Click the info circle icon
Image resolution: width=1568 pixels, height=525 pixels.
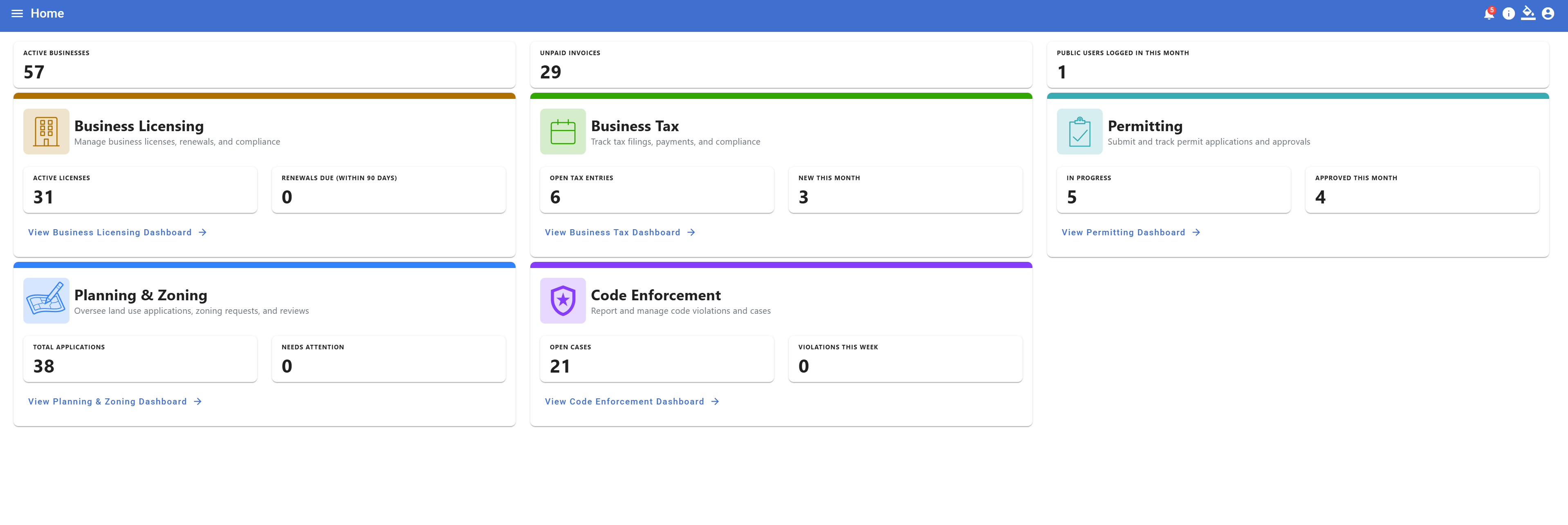(1508, 14)
